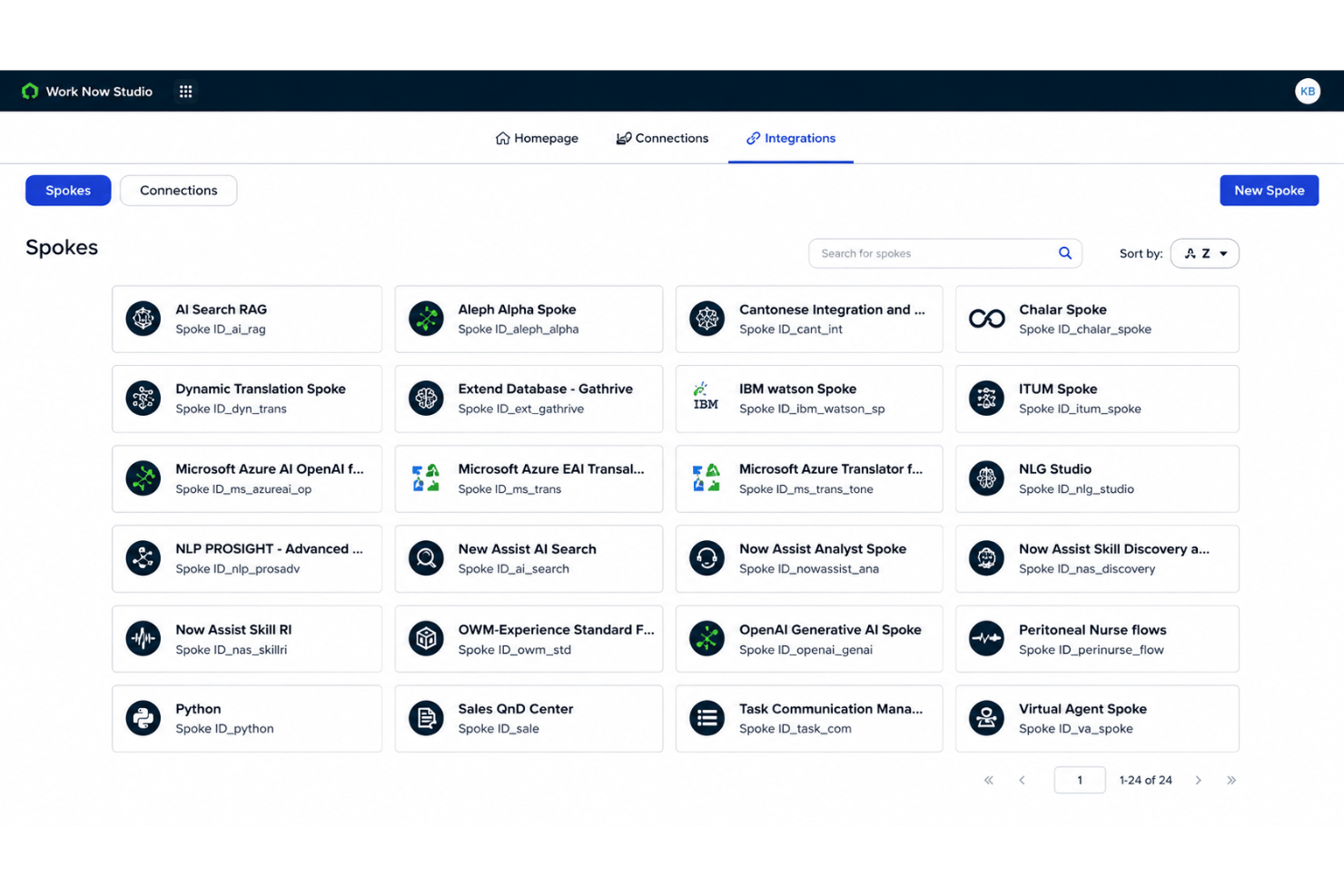1344x896 pixels.
Task: Switch to the Connections top nav tab
Action: click(x=662, y=138)
